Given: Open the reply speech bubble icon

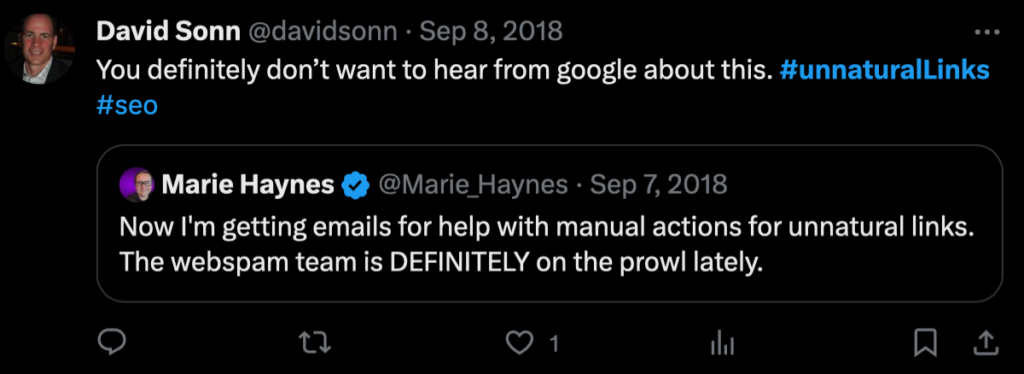Looking at the screenshot, I should point(111,342).
